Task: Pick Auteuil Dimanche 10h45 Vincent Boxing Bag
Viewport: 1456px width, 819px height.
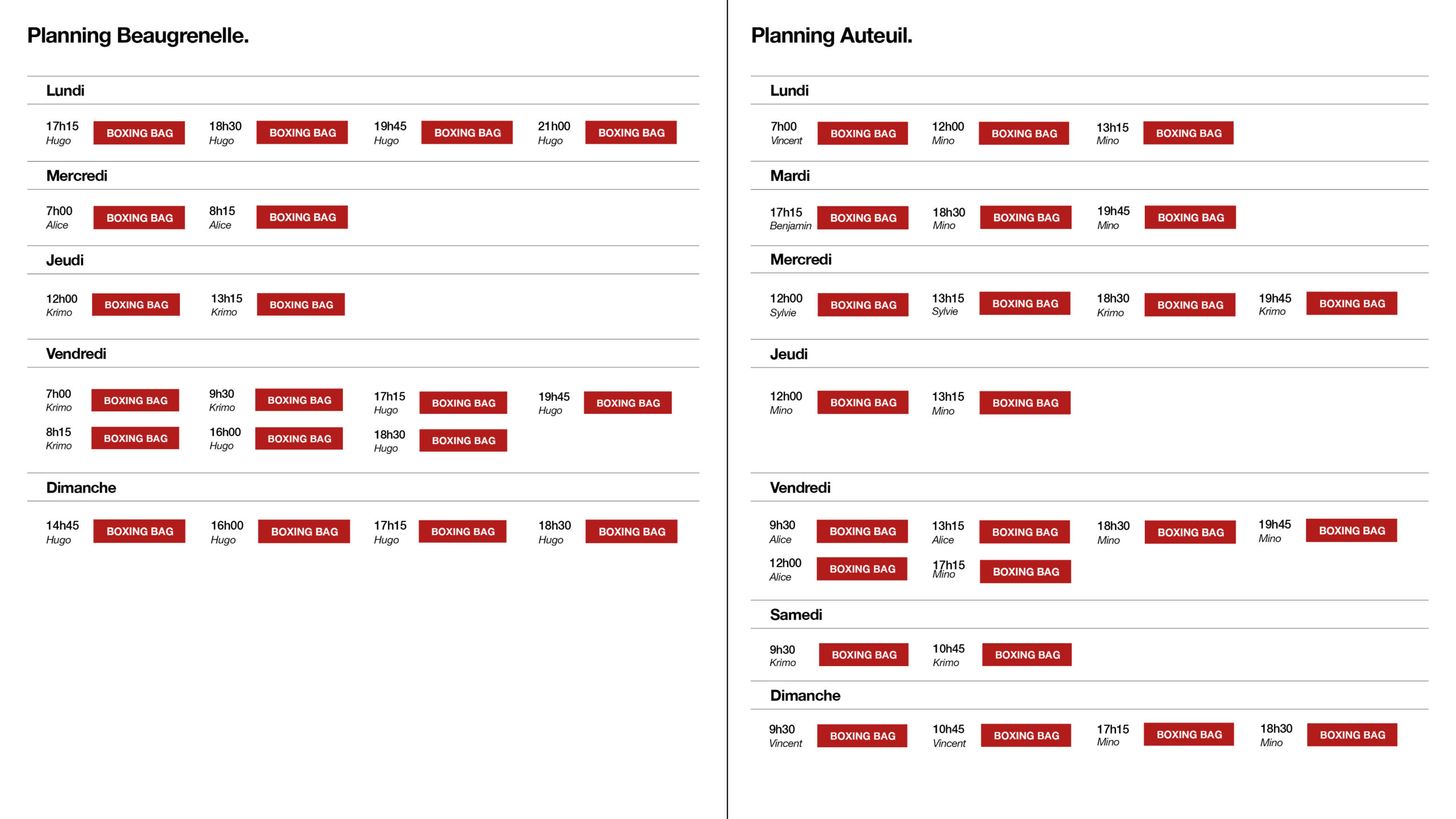Action: tap(1026, 735)
